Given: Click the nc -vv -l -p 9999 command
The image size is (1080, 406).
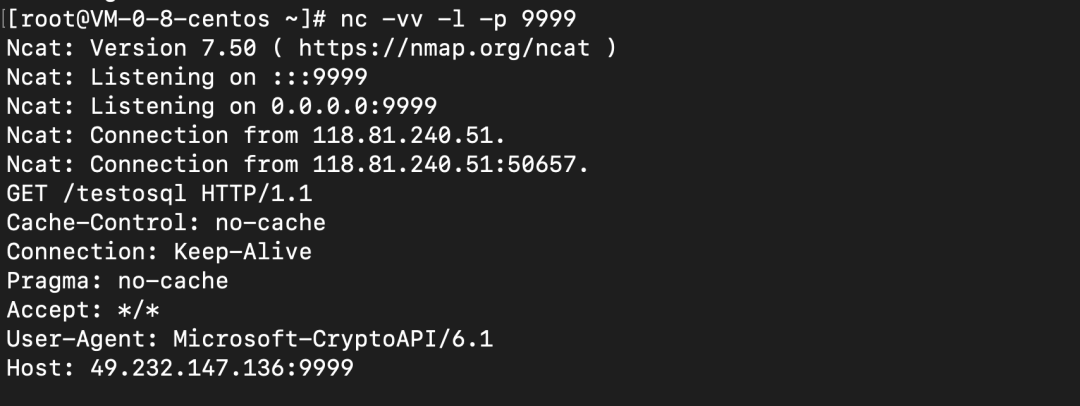Looking at the screenshot, I should click(x=458, y=19).
